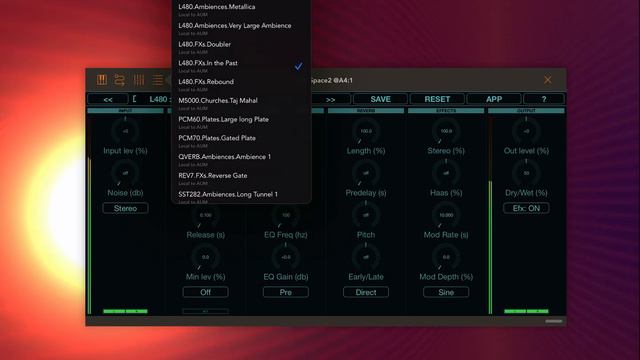
Task: Select preset PCM70.Plates.Gated Plate
Action: [x=241, y=141]
